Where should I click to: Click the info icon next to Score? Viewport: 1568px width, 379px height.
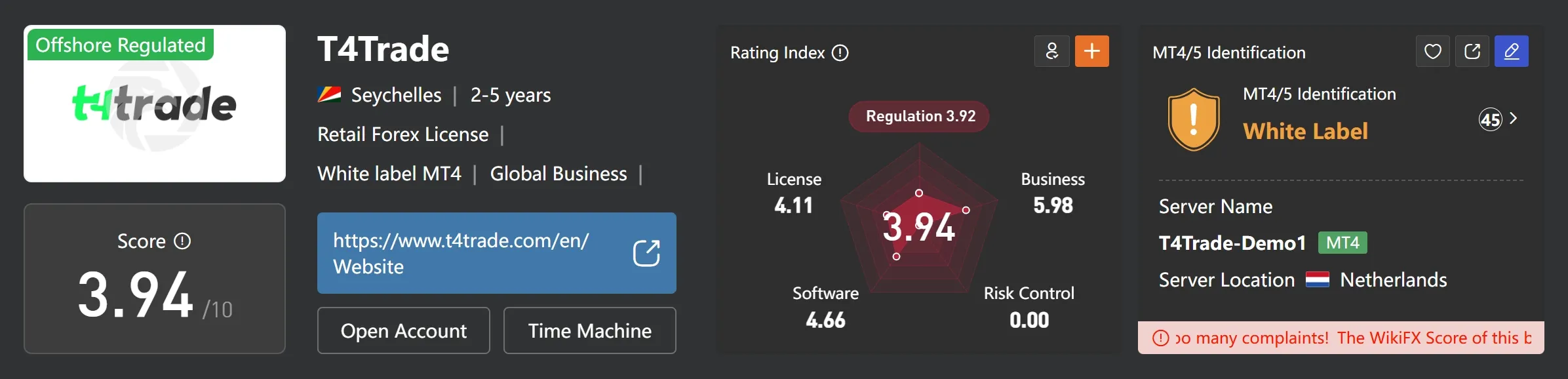(182, 241)
